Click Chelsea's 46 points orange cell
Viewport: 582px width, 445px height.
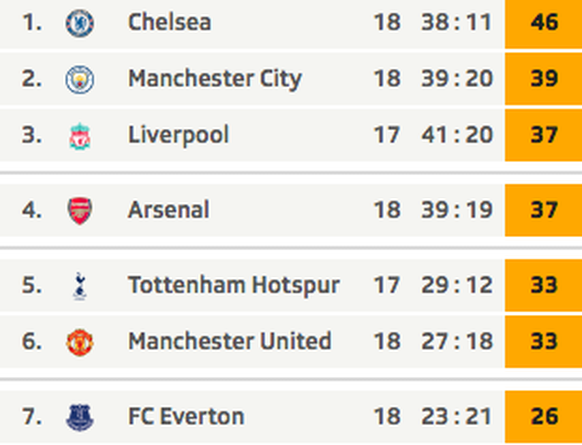pos(543,23)
